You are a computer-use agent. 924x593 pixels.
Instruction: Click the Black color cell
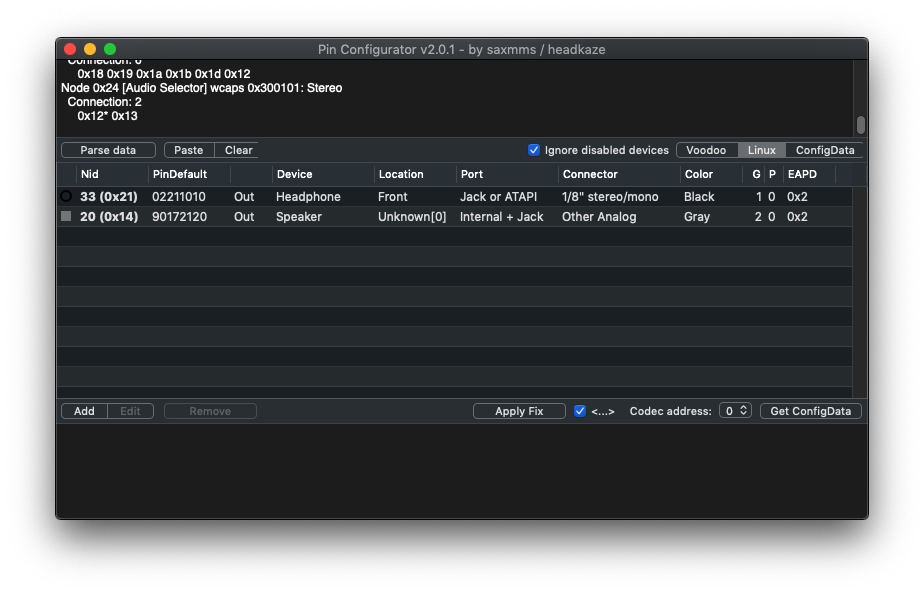(699, 197)
